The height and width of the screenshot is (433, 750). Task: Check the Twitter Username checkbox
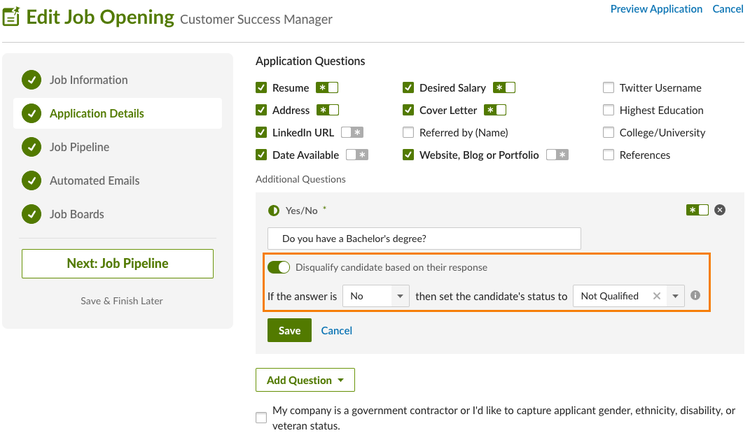[x=609, y=88]
